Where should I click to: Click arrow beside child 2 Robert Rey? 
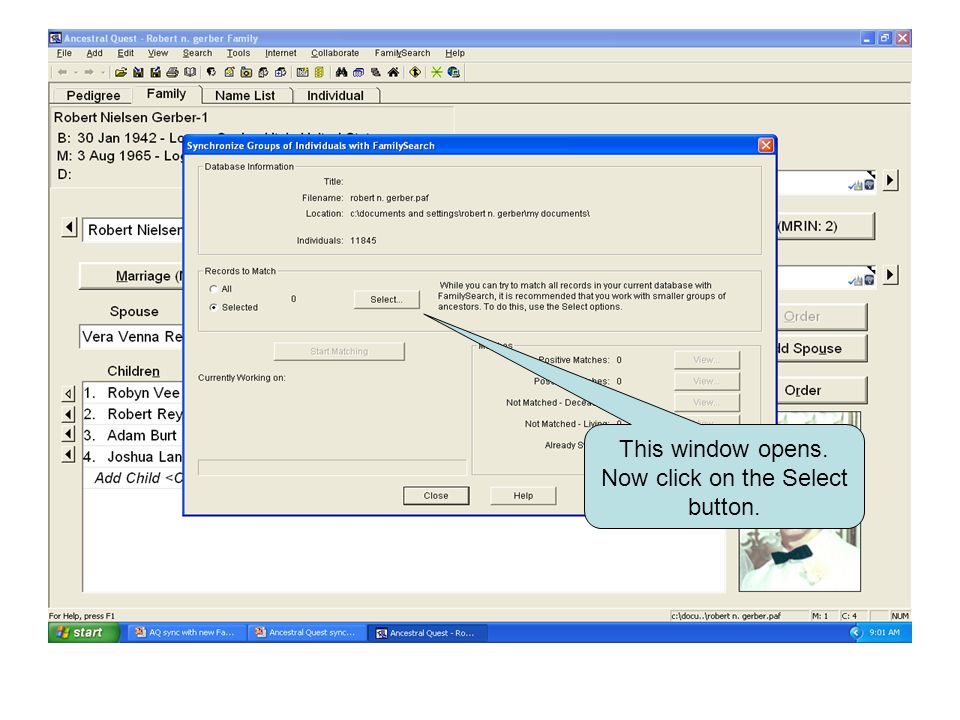click(x=69, y=414)
